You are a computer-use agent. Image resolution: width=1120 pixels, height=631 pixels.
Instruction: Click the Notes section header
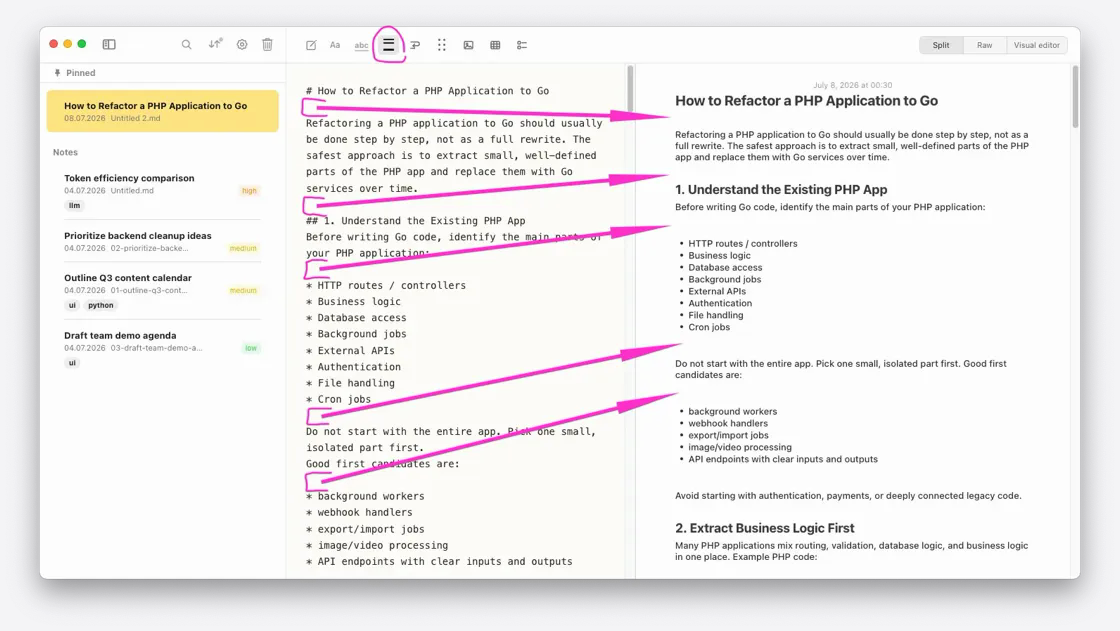(x=65, y=152)
